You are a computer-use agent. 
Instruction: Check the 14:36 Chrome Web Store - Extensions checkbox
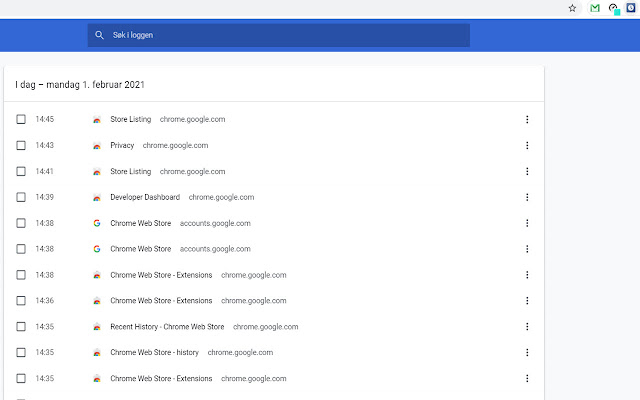[x=21, y=301]
